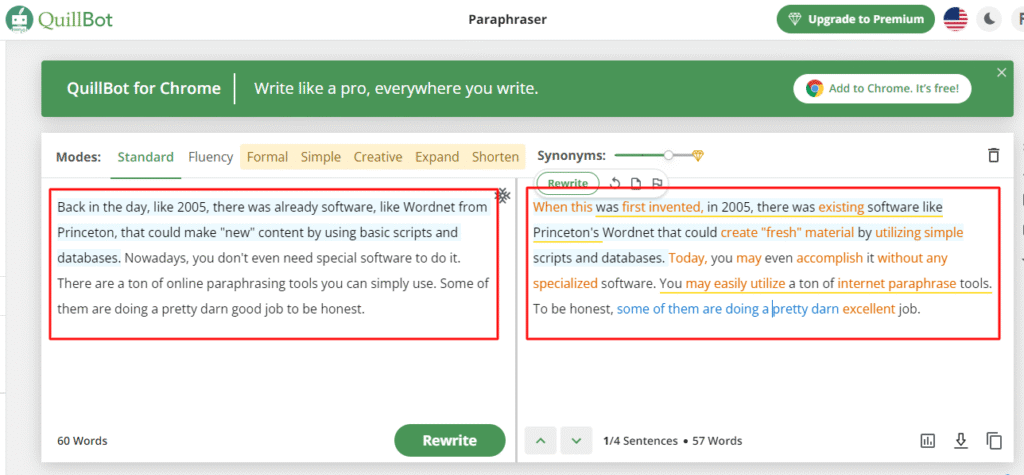Click the trash icon to delete text

point(993,156)
